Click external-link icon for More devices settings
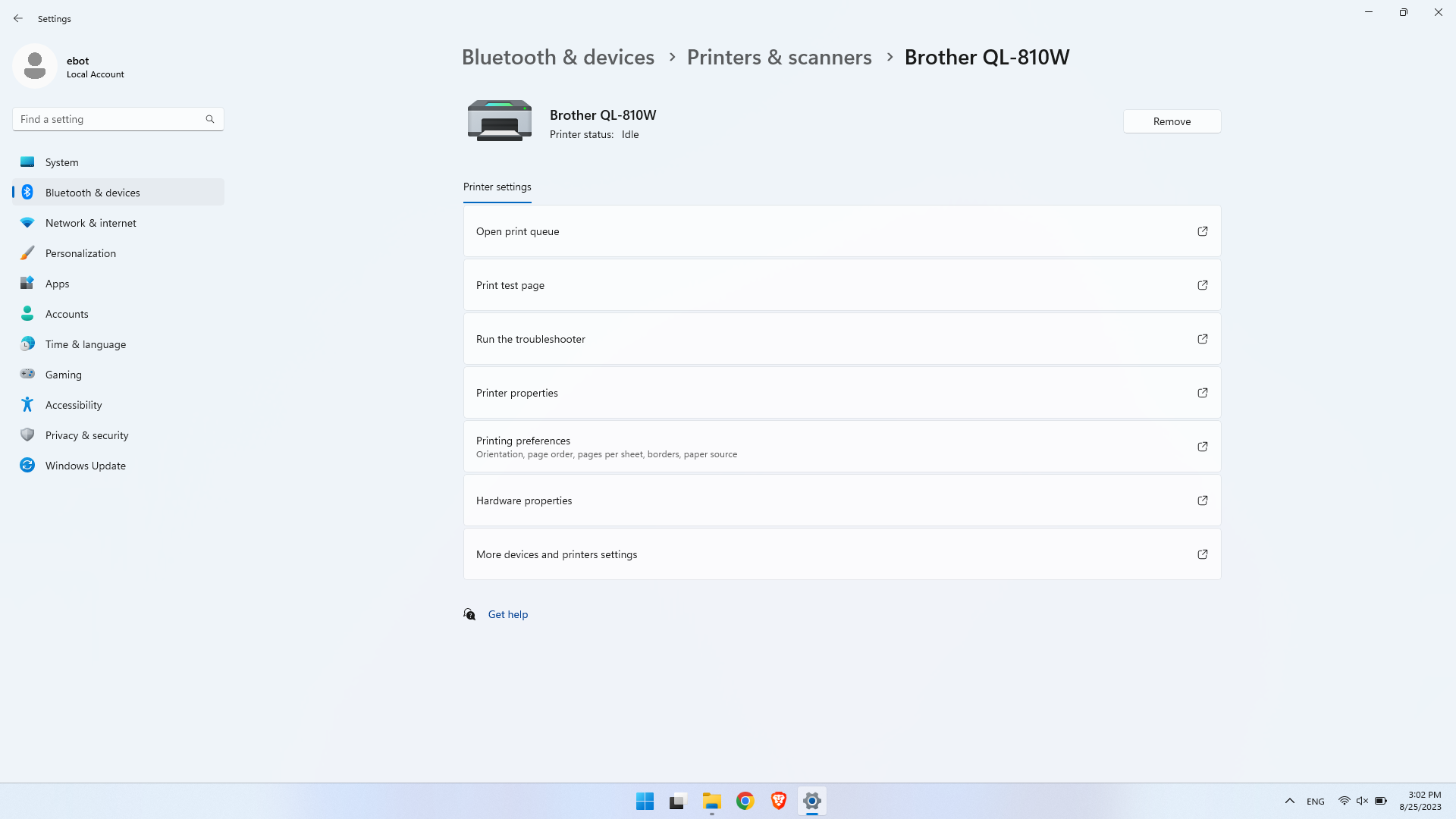The height and width of the screenshot is (819, 1456). [1203, 554]
